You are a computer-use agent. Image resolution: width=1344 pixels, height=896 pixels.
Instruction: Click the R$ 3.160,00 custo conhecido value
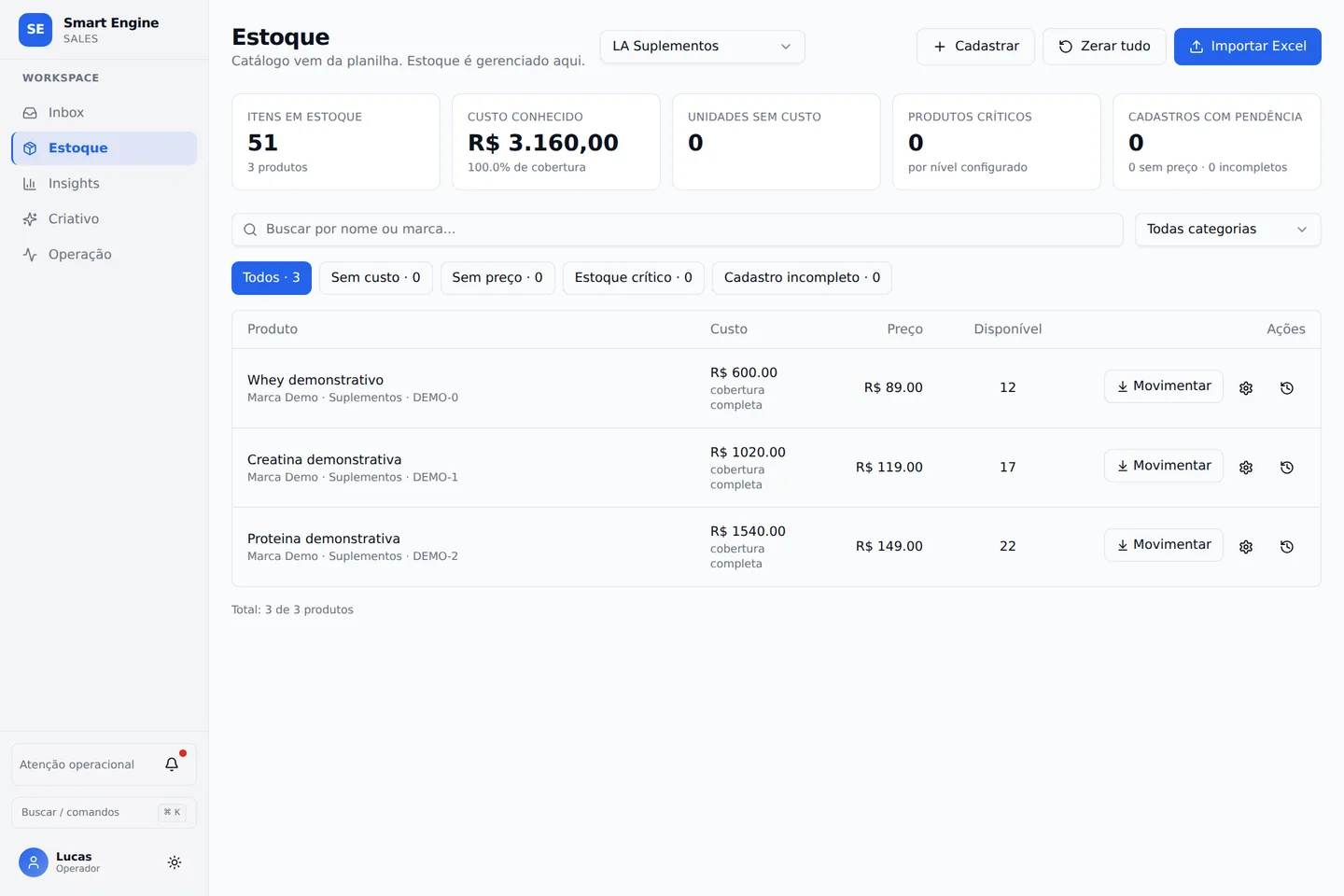543,143
